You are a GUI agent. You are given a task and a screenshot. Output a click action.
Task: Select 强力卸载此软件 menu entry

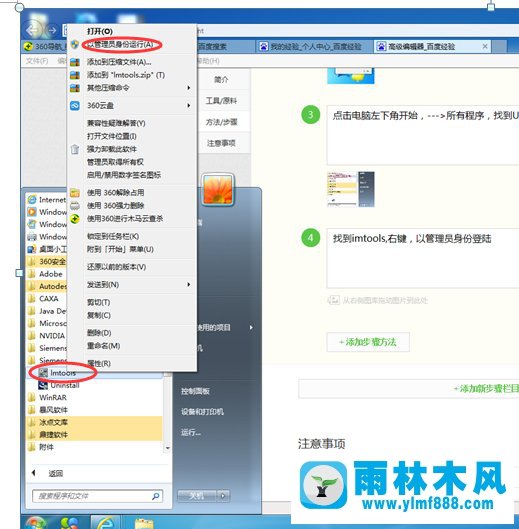pyautogui.click(x=112, y=149)
